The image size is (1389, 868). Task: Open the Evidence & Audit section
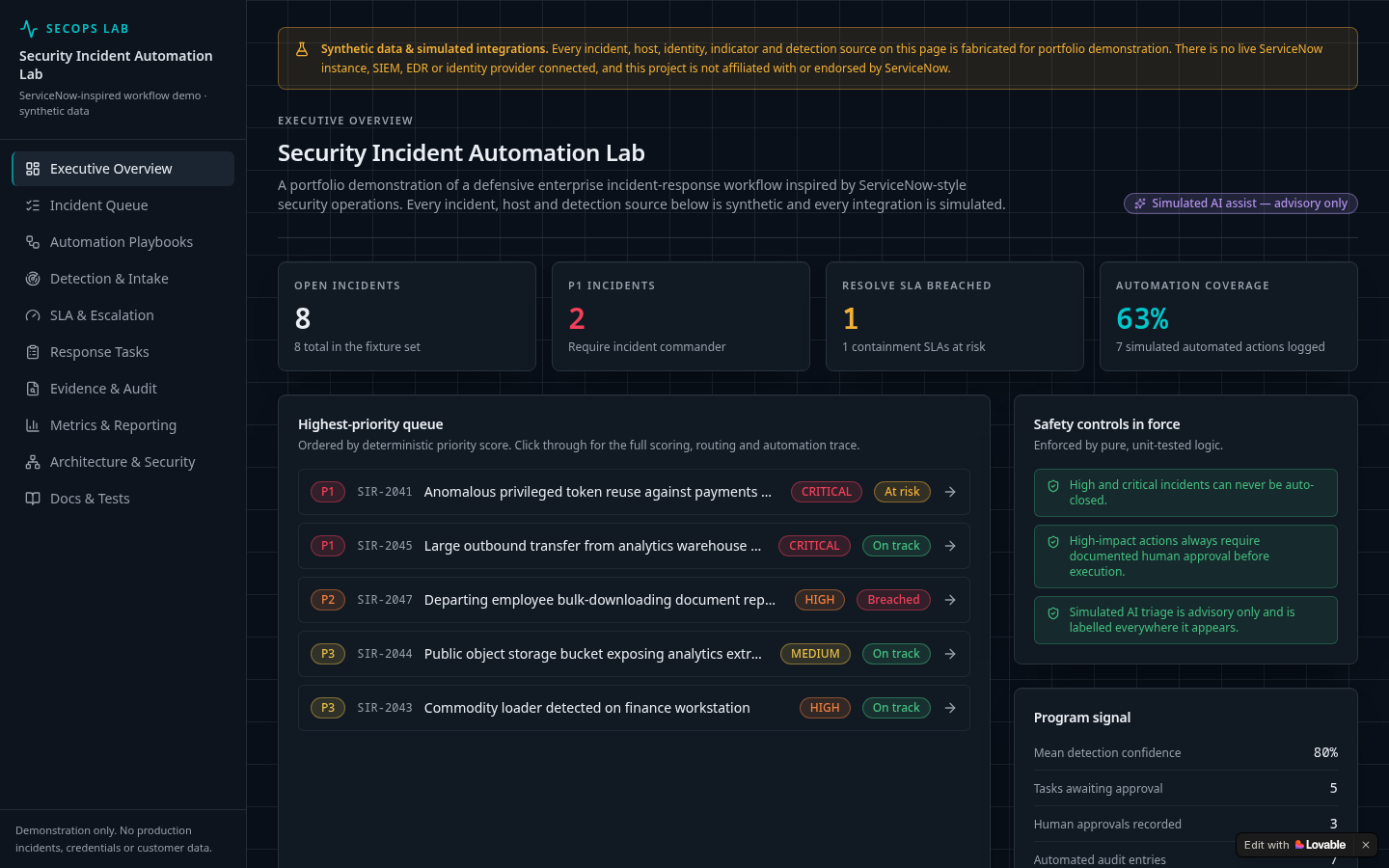pos(123,389)
